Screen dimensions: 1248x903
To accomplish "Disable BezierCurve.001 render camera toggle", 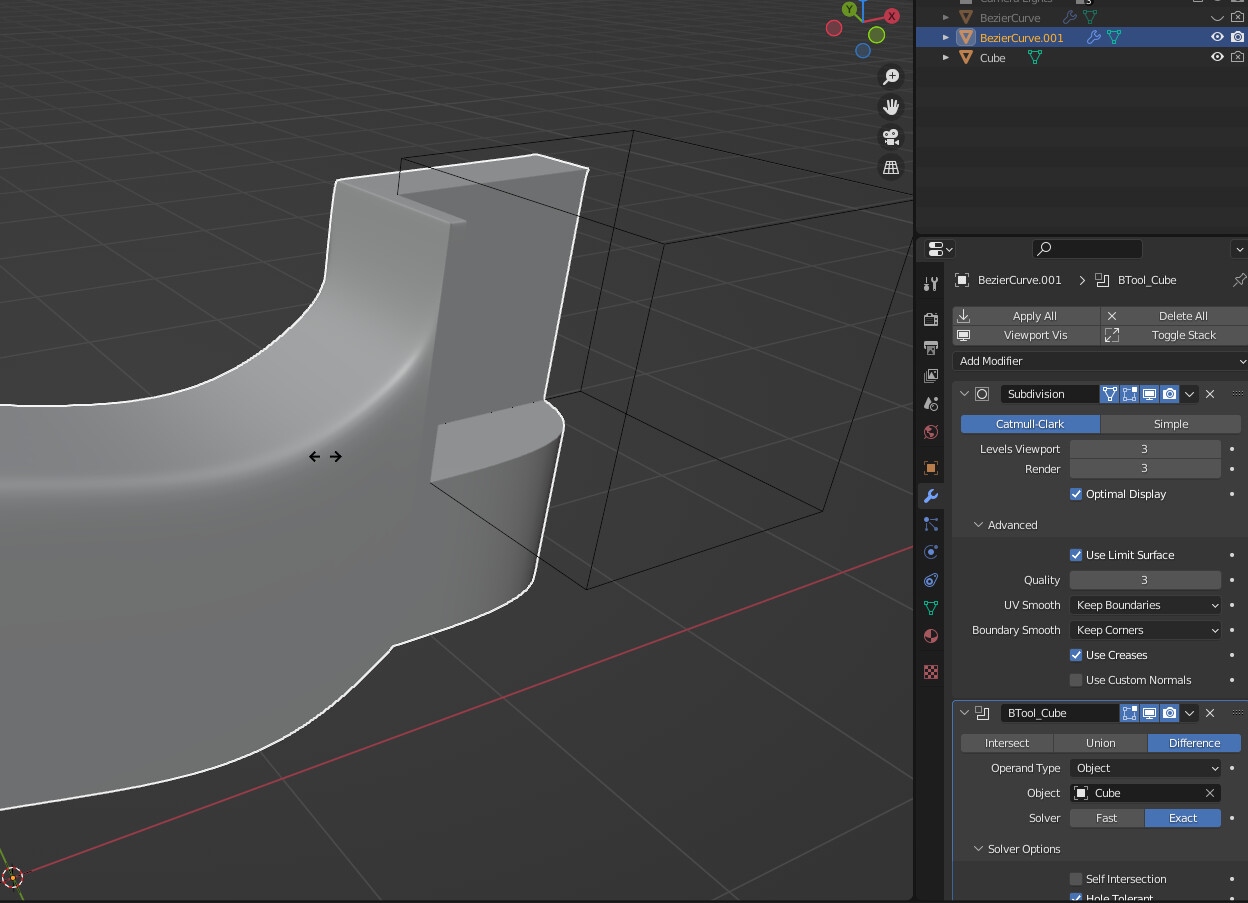I will click(1238, 37).
